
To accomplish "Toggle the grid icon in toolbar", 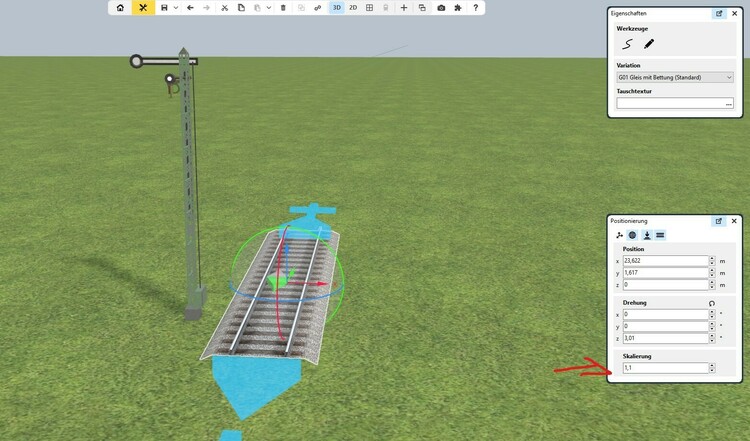I will point(369,8).
